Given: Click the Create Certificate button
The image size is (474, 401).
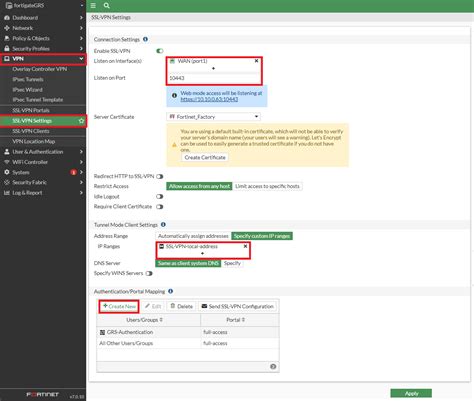Looking at the screenshot, I should coord(205,157).
